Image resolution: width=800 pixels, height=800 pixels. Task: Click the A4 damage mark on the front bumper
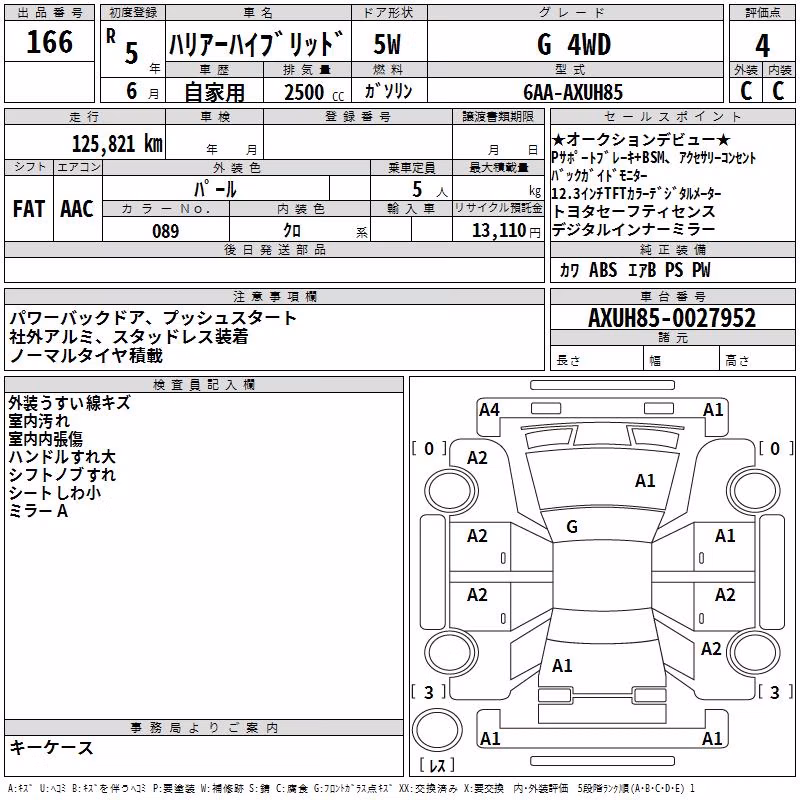(x=489, y=410)
